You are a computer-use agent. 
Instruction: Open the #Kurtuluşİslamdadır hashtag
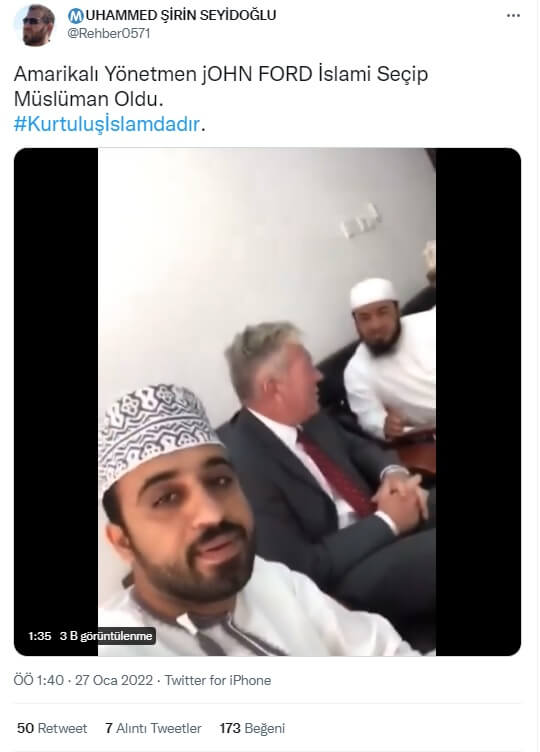106,124
